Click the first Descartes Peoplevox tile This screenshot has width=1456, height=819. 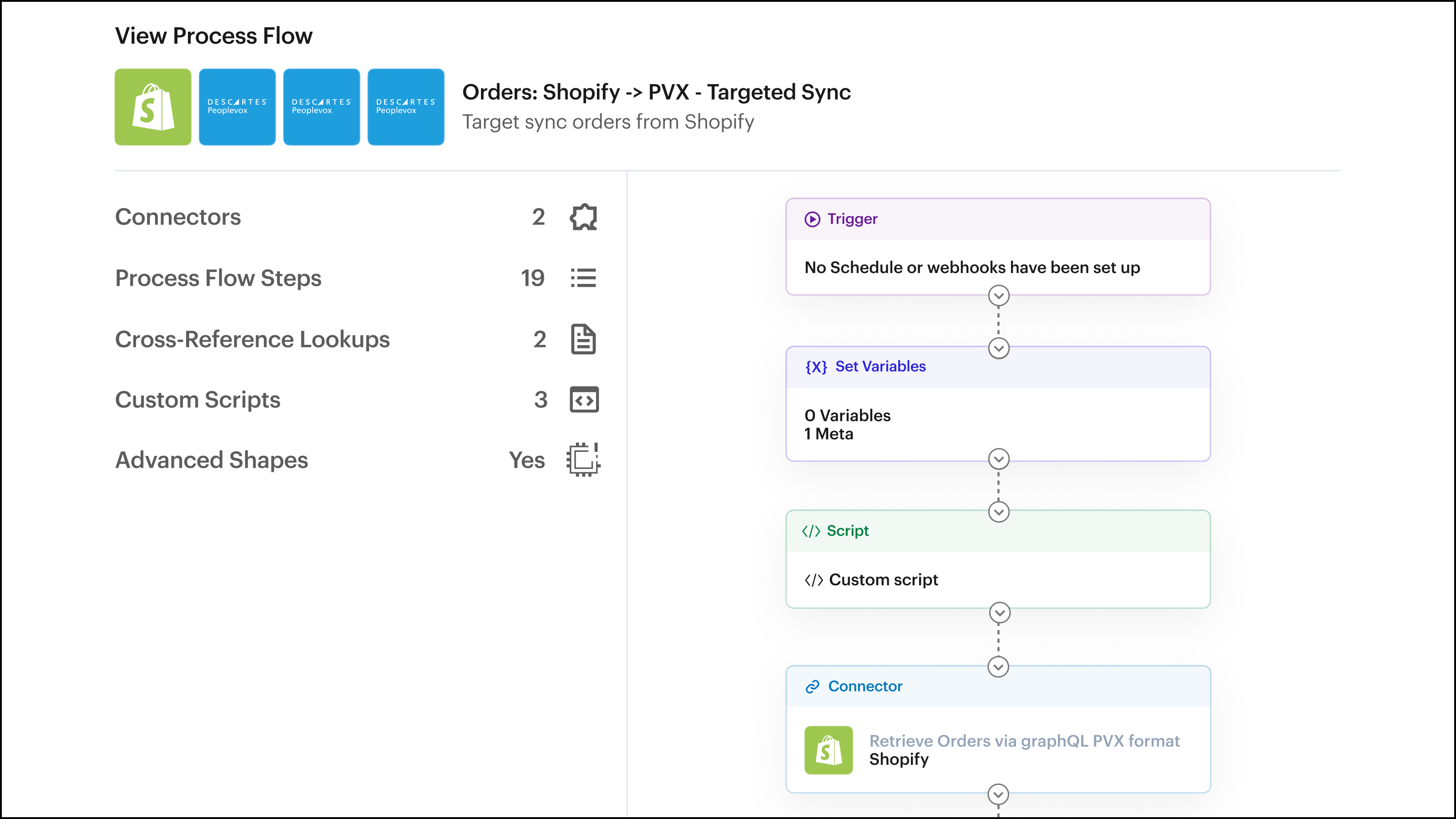tap(237, 107)
